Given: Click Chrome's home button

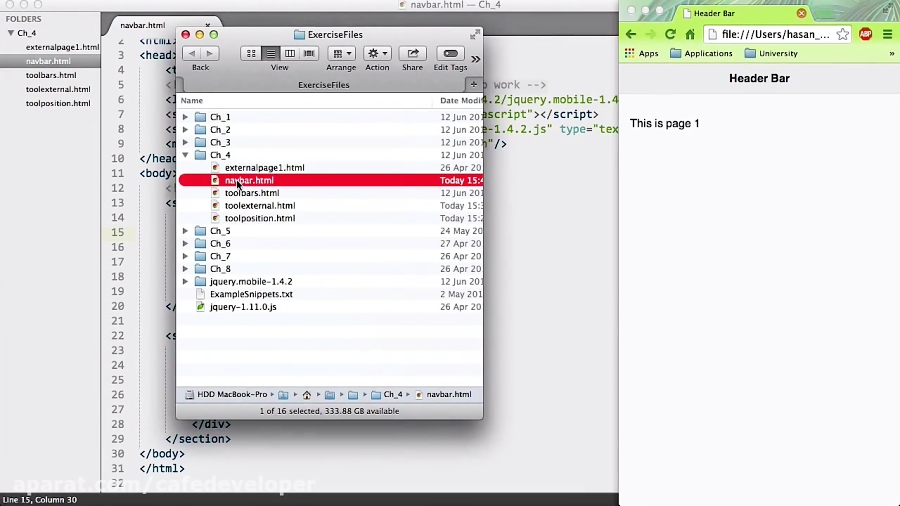Looking at the screenshot, I should [689, 34].
